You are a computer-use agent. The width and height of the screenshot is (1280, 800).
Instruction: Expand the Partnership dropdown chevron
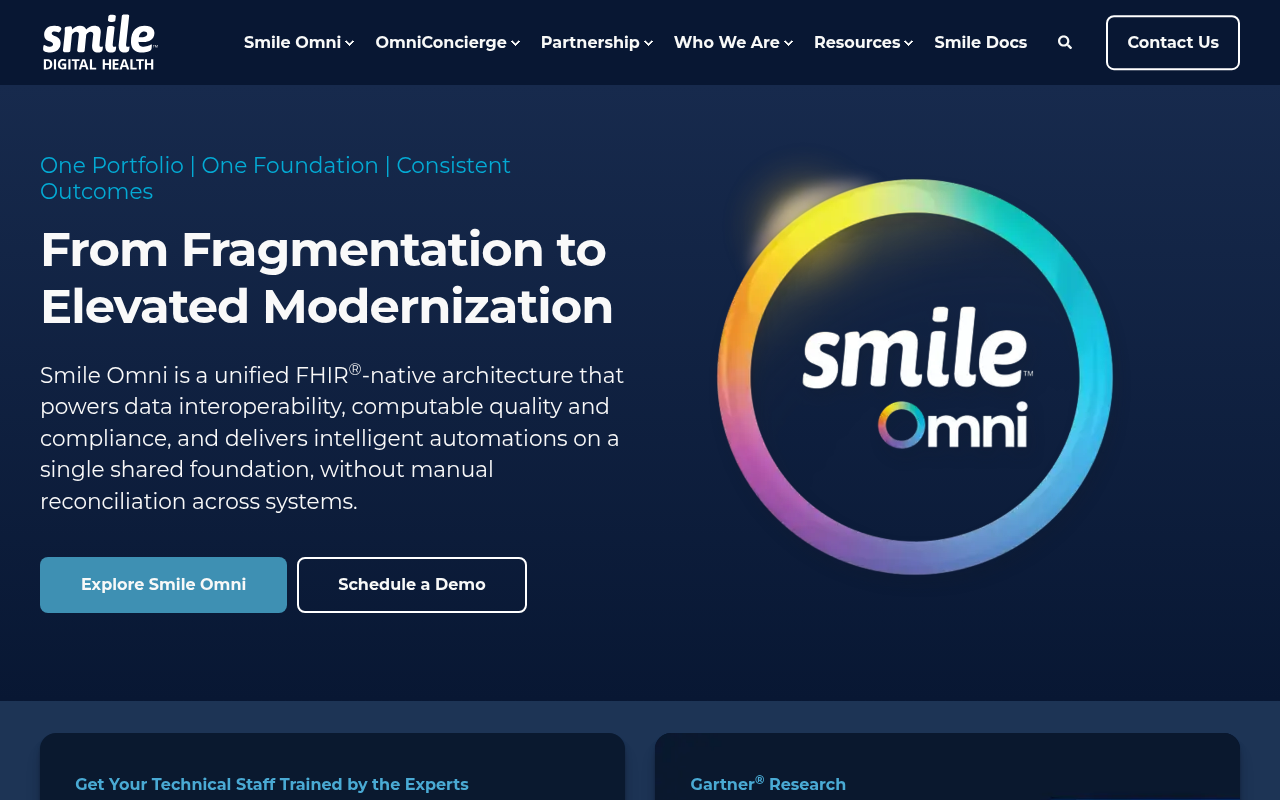[649, 43]
